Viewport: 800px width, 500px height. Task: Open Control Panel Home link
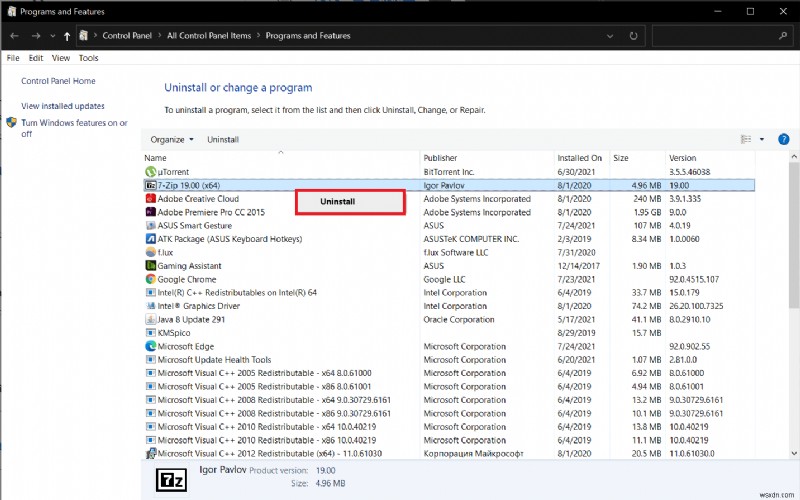[x=58, y=81]
